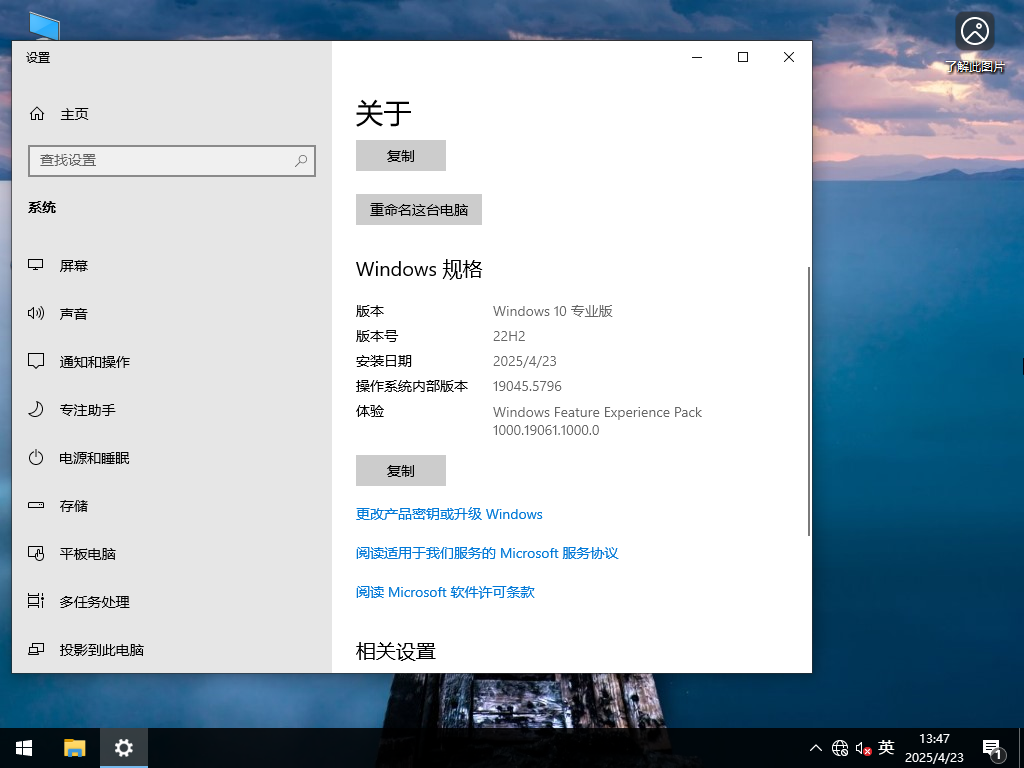This screenshot has width=1024, height=768.
Task: Click 重命名这台电脑 button
Action: click(418, 209)
